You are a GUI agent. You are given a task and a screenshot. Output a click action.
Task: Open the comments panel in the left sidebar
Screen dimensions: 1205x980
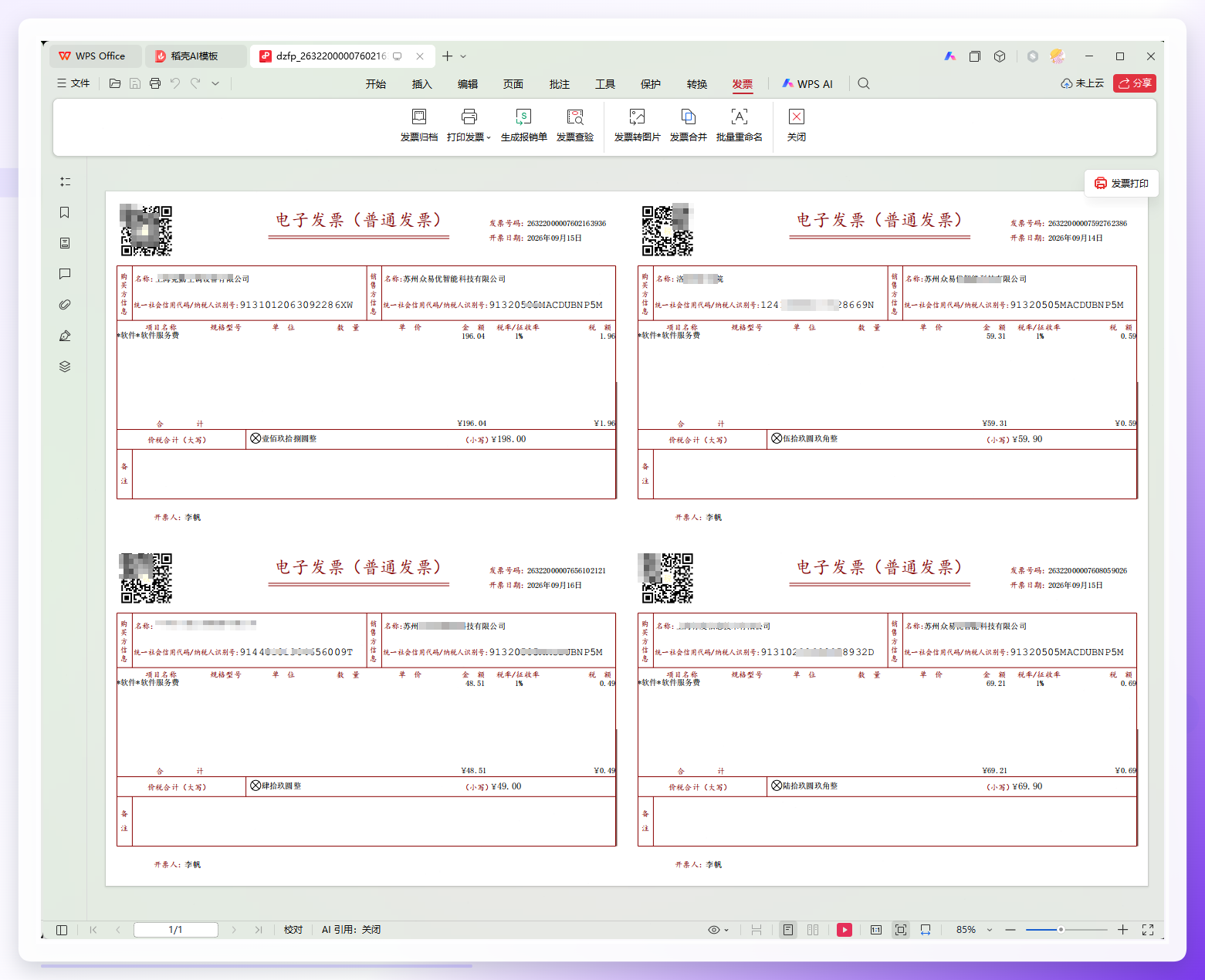65,274
